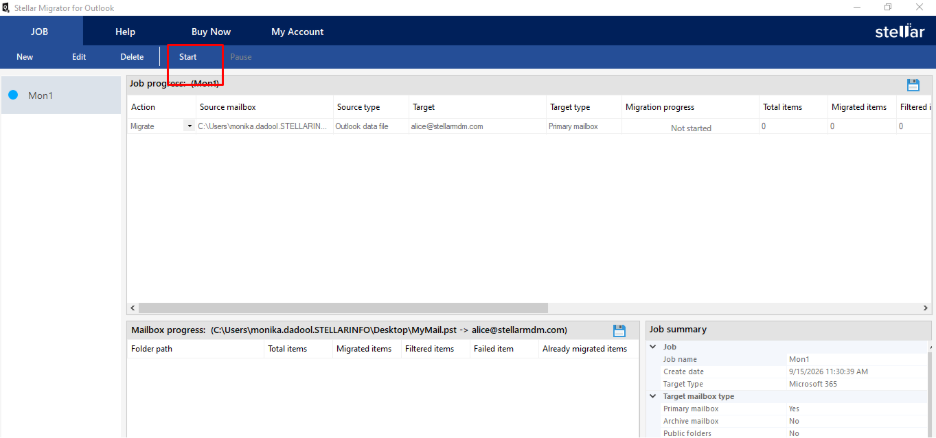Screen dimensions: 936x438
Task: Click the Target column header
Action: pos(478,107)
